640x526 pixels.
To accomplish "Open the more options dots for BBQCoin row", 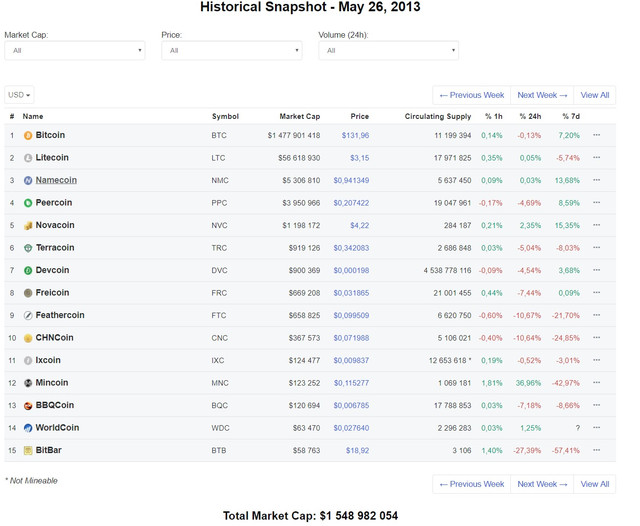I will click(596, 405).
